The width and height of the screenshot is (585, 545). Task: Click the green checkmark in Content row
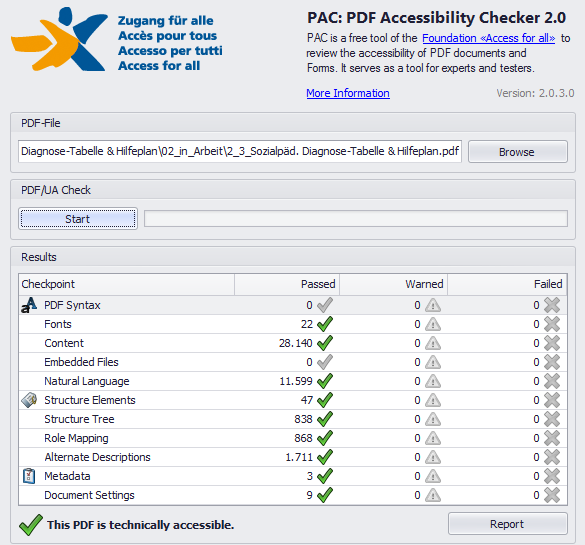click(x=325, y=343)
